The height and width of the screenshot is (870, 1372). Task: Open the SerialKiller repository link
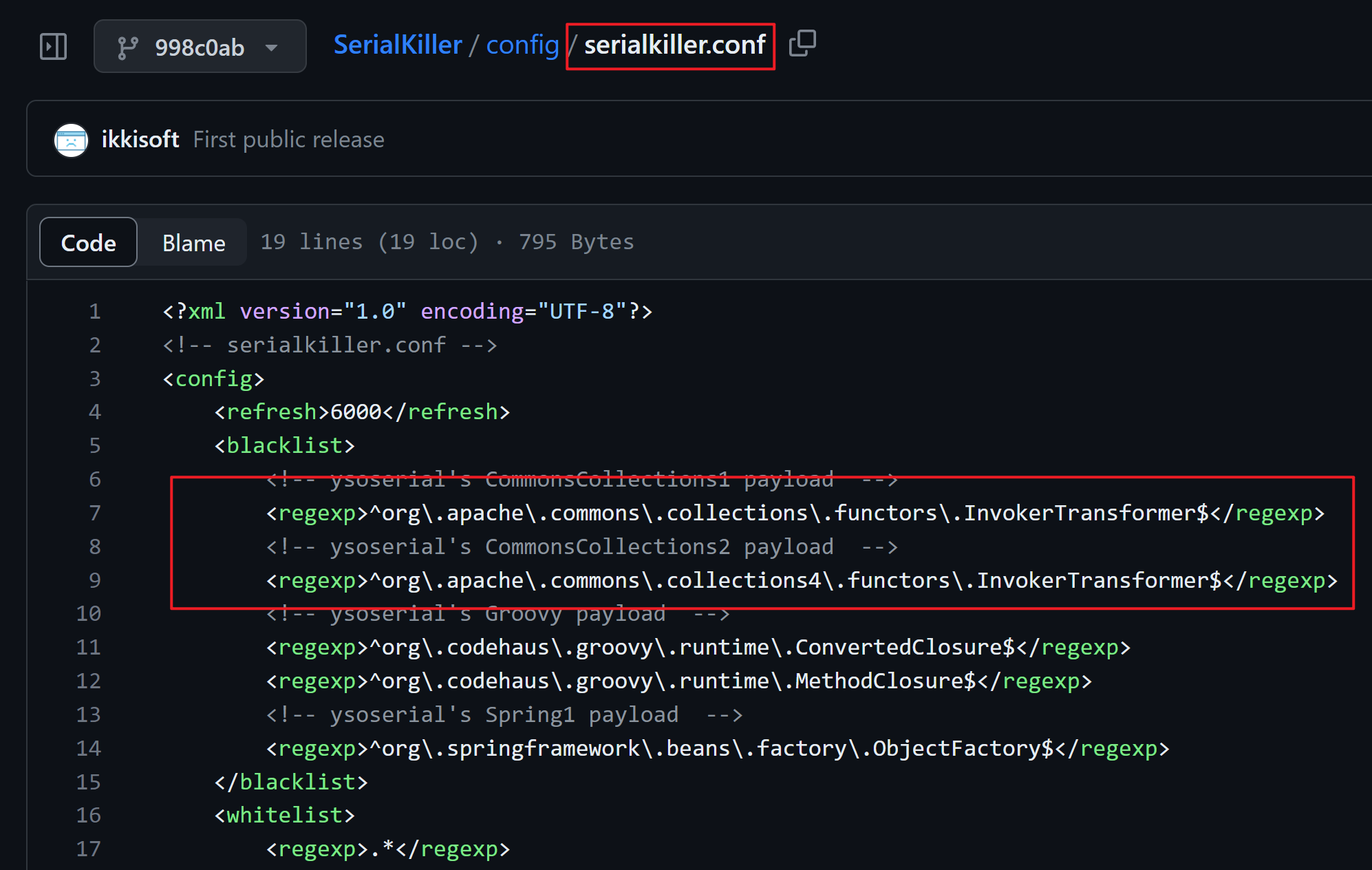click(398, 45)
